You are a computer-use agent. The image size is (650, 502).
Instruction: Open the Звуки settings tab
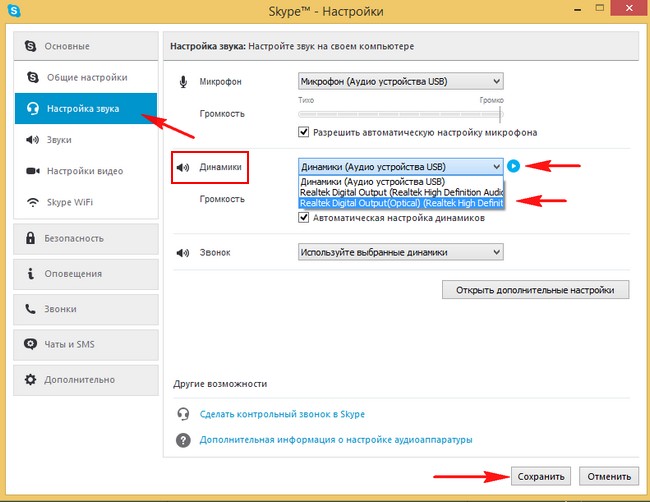click(x=59, y=140)
